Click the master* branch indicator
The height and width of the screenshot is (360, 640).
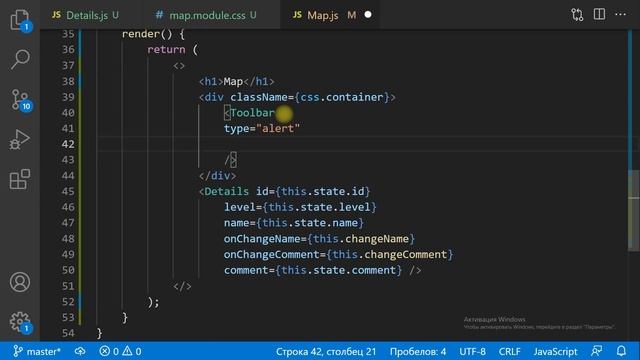[x=37, y=351]
